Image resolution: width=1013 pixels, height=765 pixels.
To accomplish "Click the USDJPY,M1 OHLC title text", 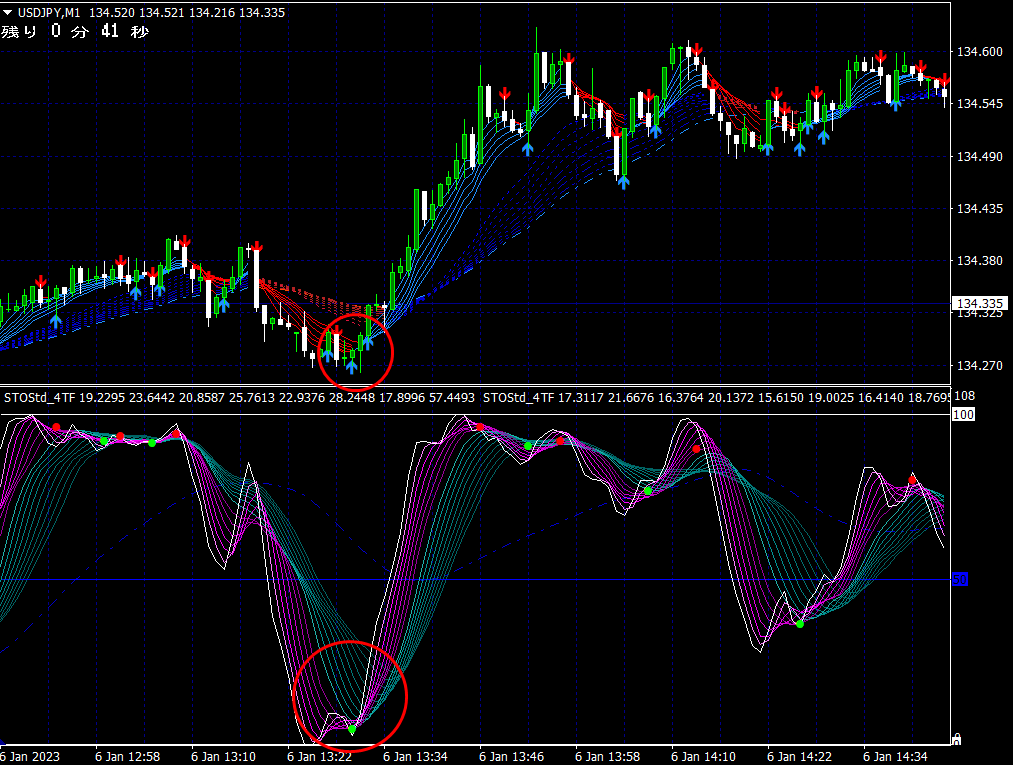I will (x=151, y=12).
